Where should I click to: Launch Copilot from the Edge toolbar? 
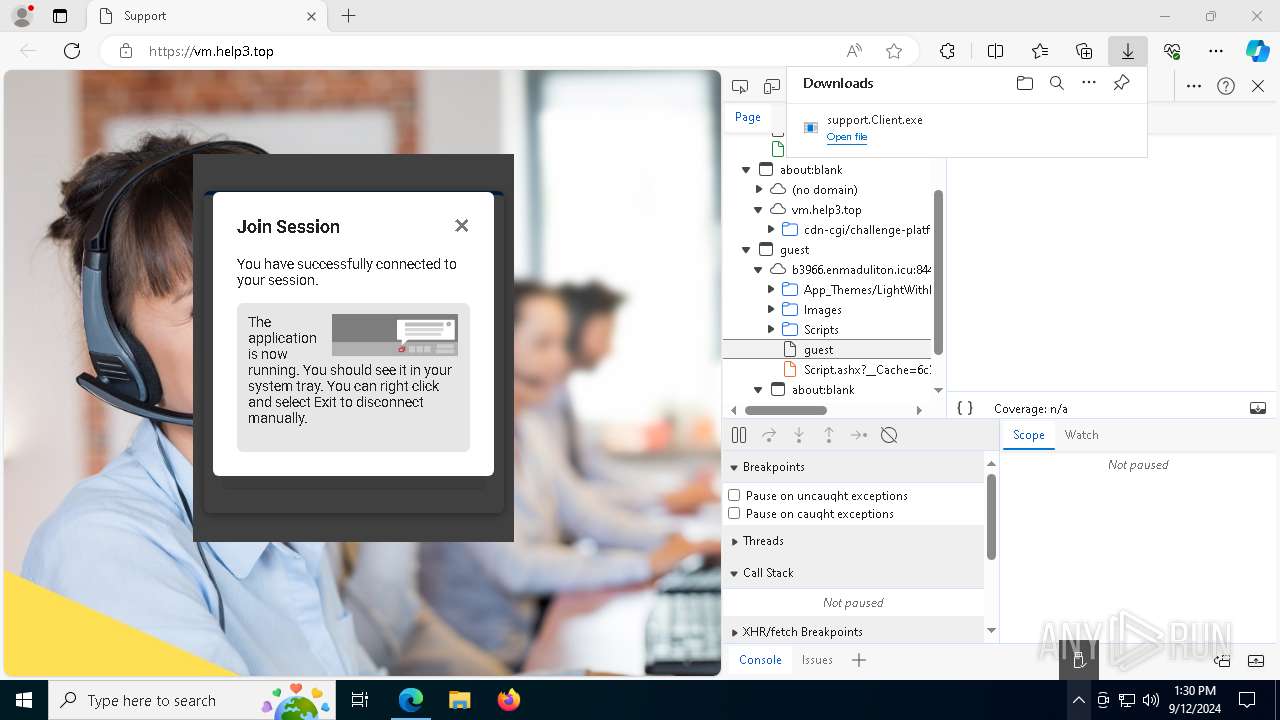pyautogui.click(x=1258, y=51)
